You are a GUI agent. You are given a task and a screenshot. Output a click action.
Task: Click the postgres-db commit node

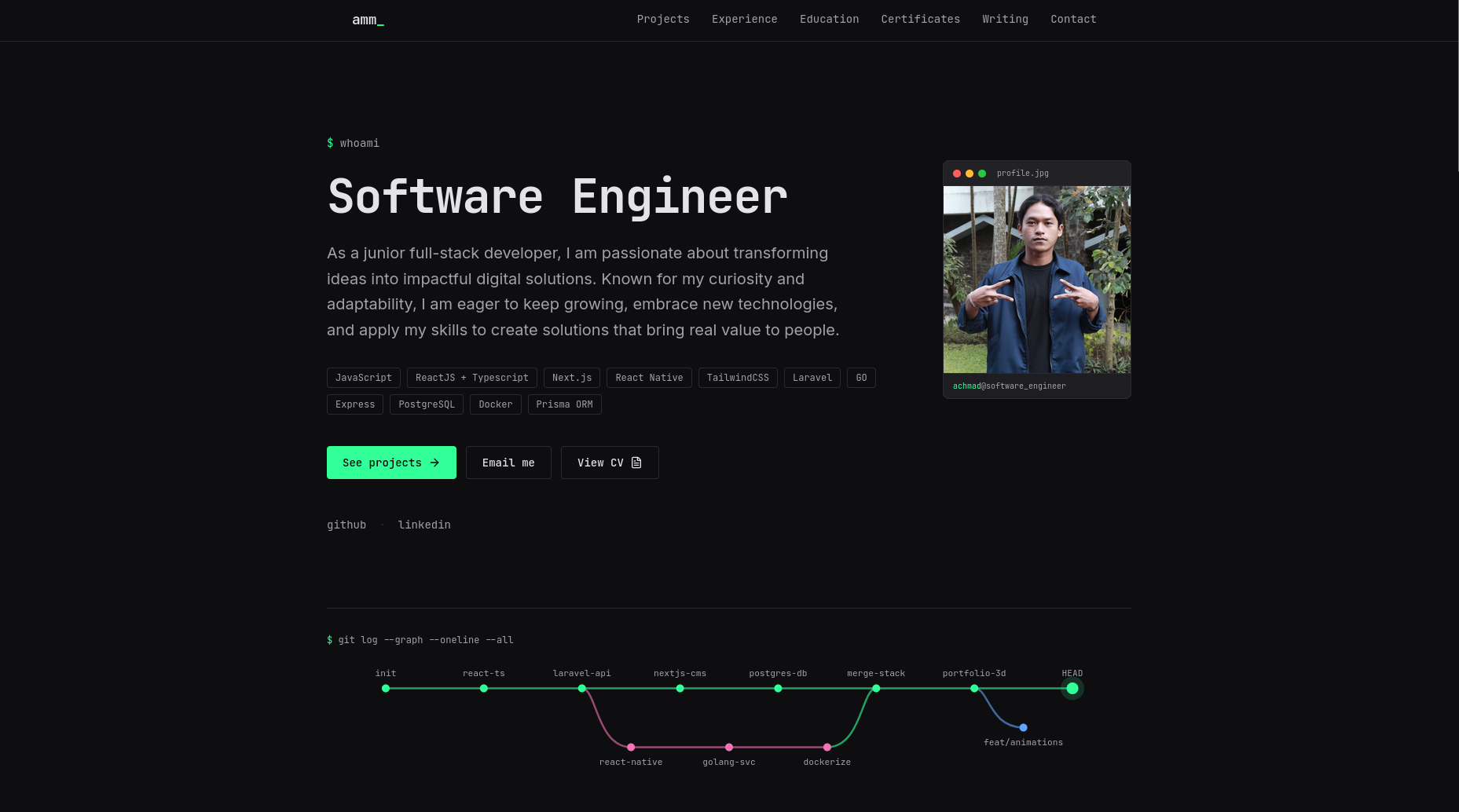point(778,689)
